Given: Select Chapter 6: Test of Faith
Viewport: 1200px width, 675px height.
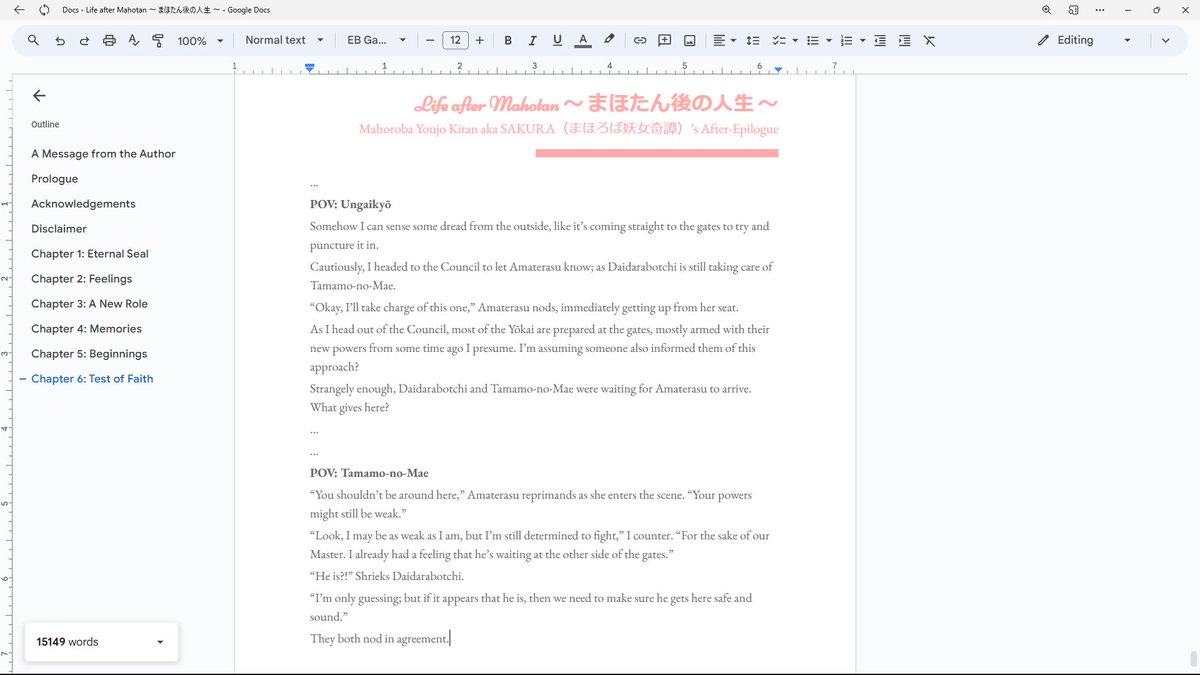Looking at the screenshot, I should (92, 379).
